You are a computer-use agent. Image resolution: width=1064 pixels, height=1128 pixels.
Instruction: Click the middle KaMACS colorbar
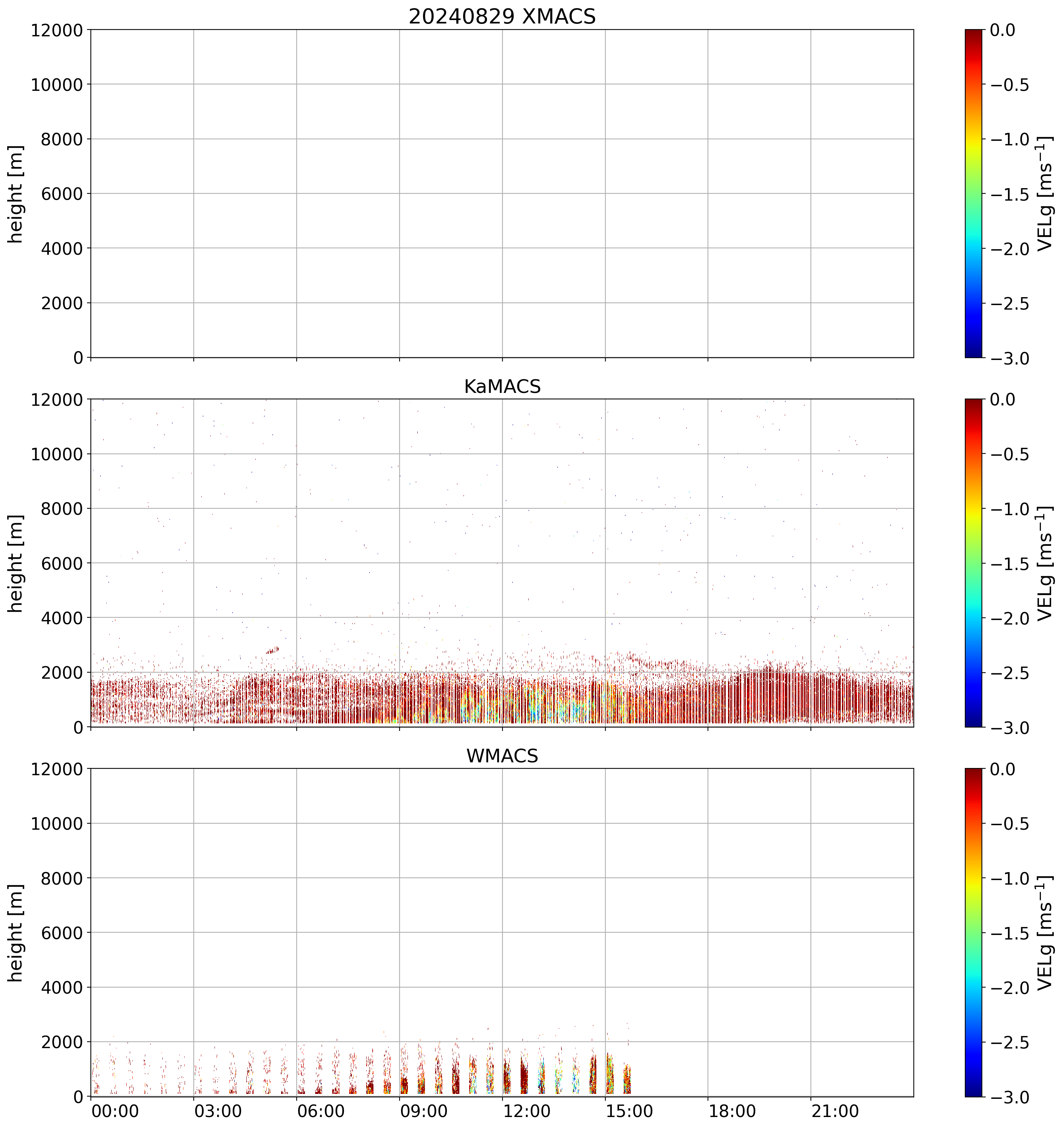(973, 563)
